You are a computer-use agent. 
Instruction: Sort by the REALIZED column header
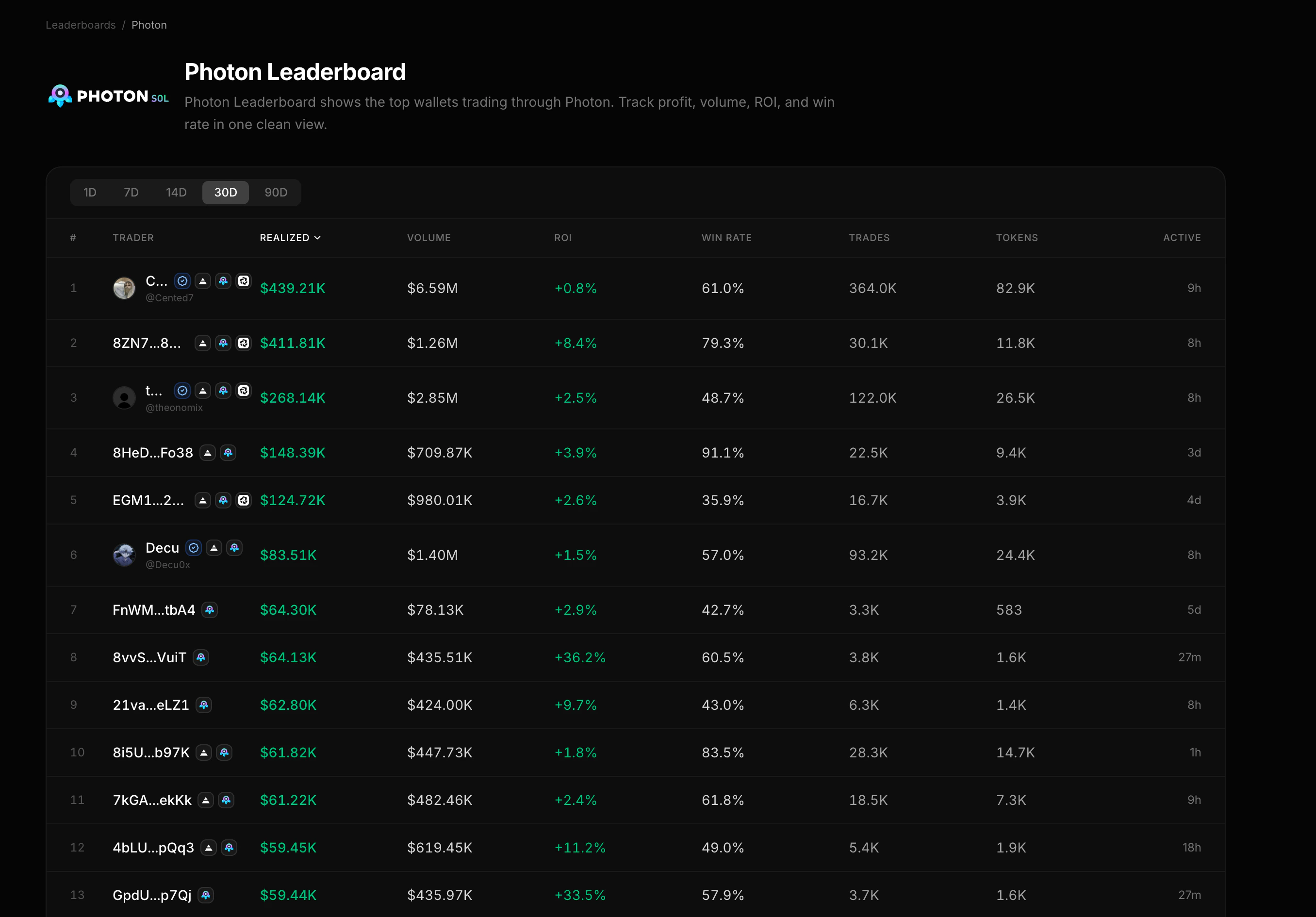pyautogui.click(x=290, y=238)
